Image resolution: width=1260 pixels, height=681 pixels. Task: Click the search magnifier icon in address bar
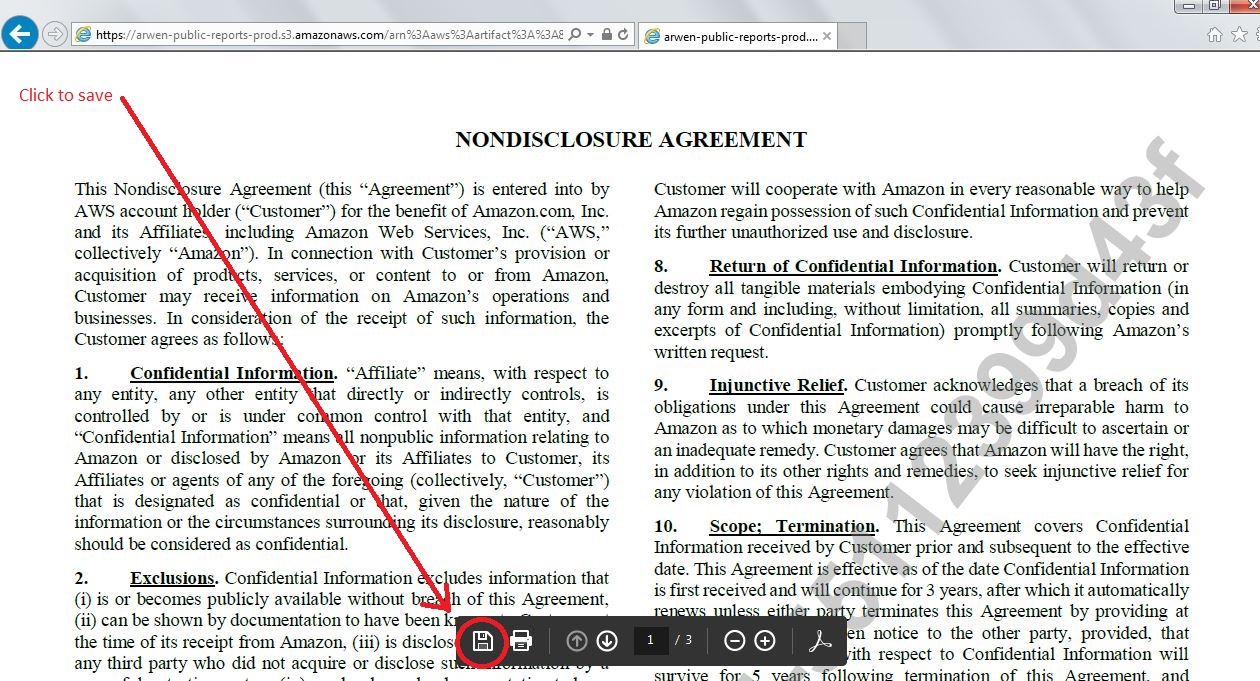click(575, 34)
